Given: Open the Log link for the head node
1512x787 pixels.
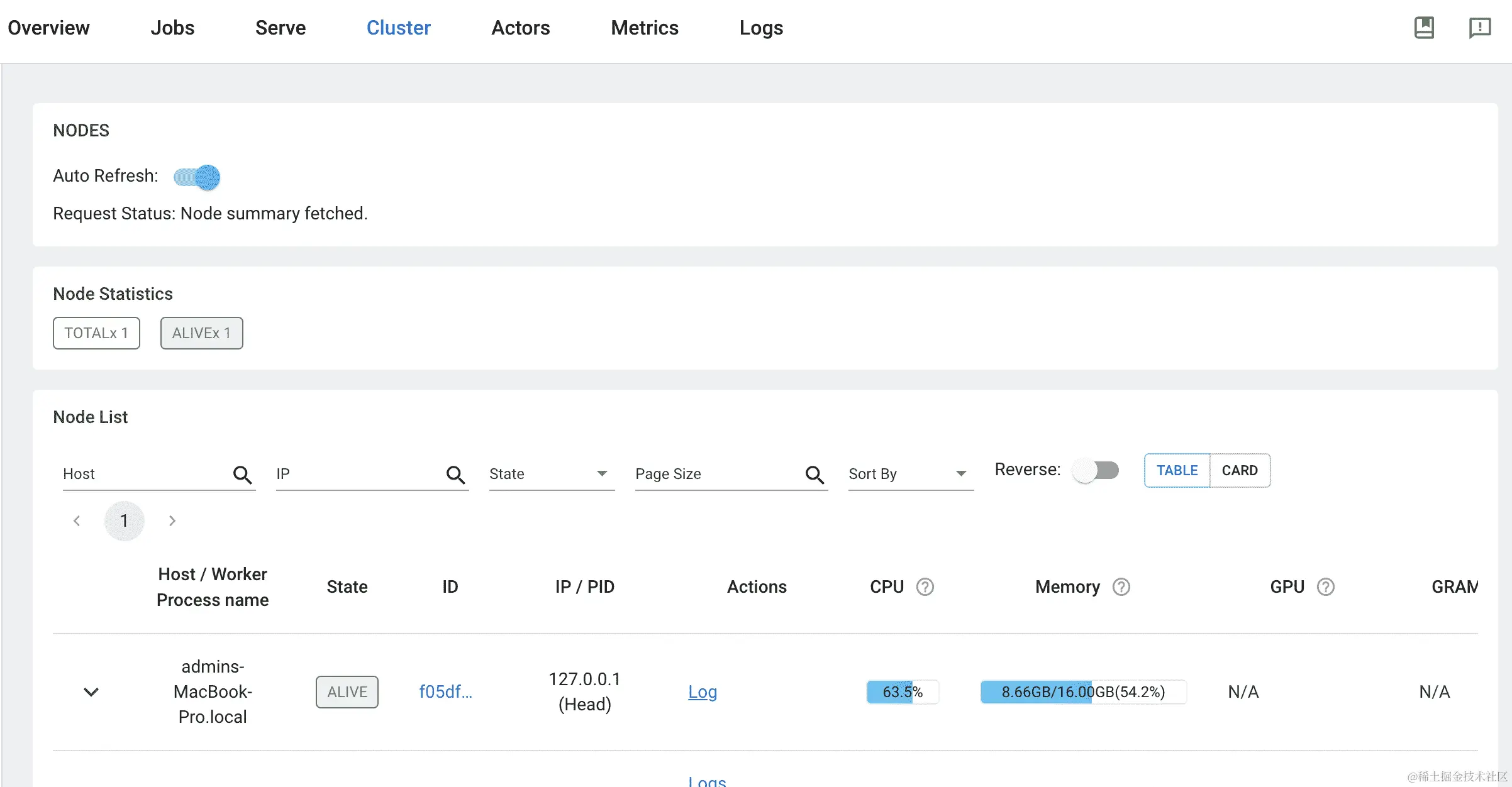Looking at the screenshot, I should coord(702,691).
